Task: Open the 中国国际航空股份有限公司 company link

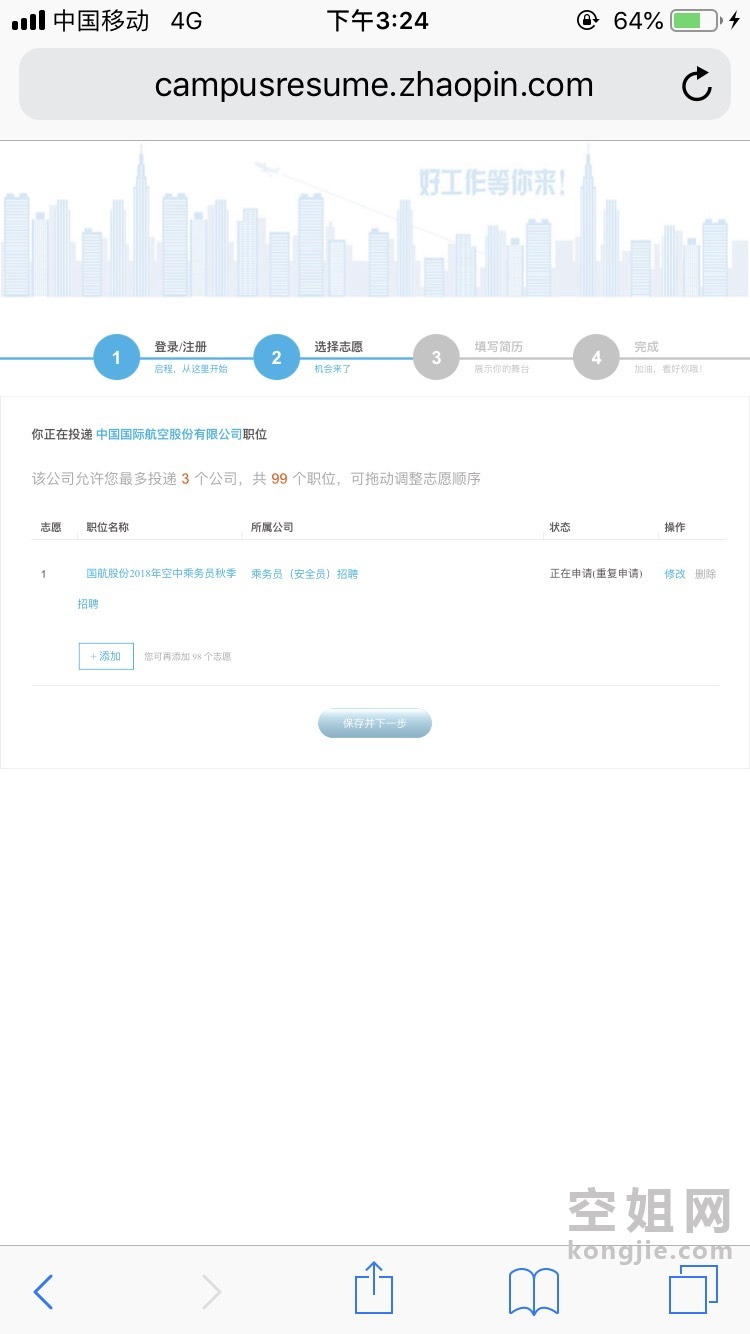Action: pyautogui.click(x=169, y=435)
